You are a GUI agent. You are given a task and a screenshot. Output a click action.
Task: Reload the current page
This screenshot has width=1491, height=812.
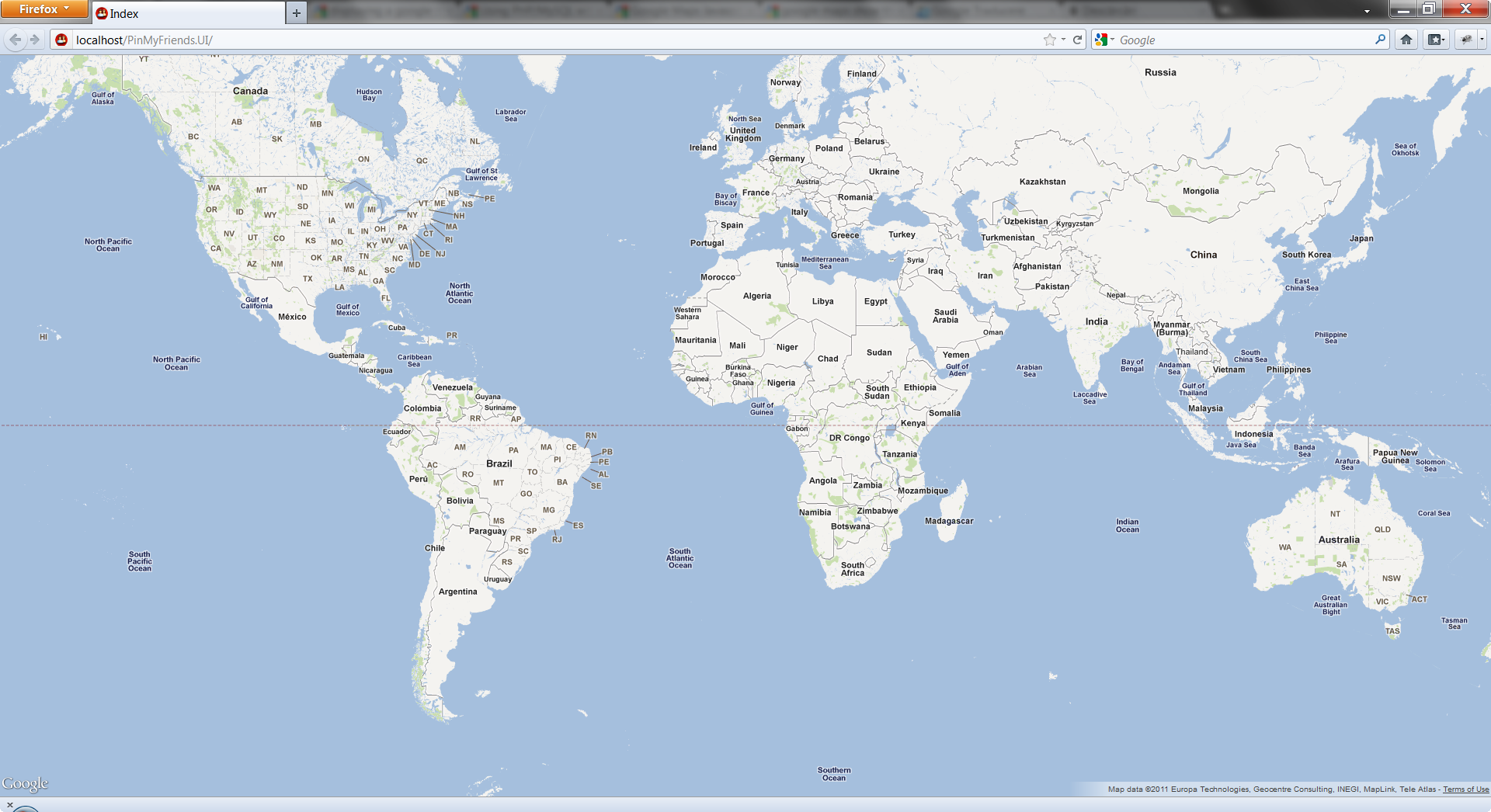tap(1077, 40)
